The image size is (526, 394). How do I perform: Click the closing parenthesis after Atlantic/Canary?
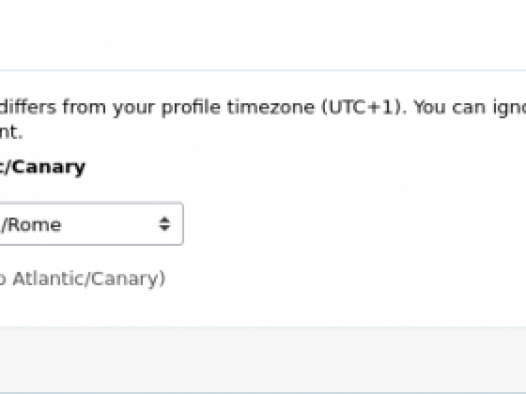(162, 279)
